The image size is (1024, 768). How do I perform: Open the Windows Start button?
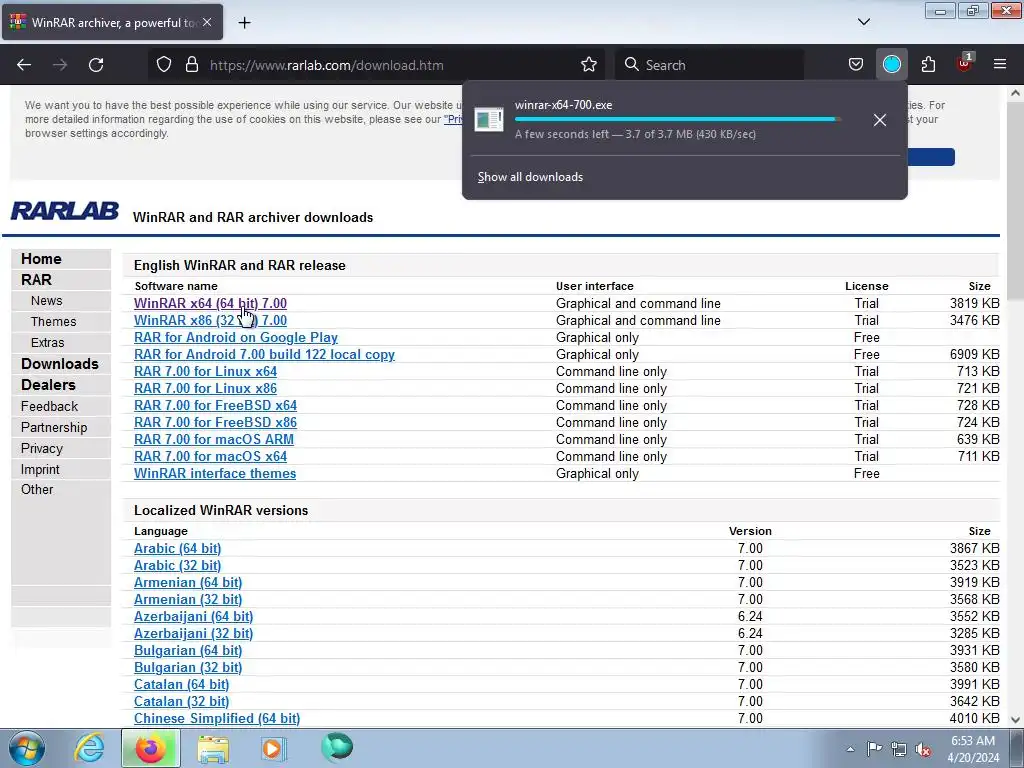point(27,748)
